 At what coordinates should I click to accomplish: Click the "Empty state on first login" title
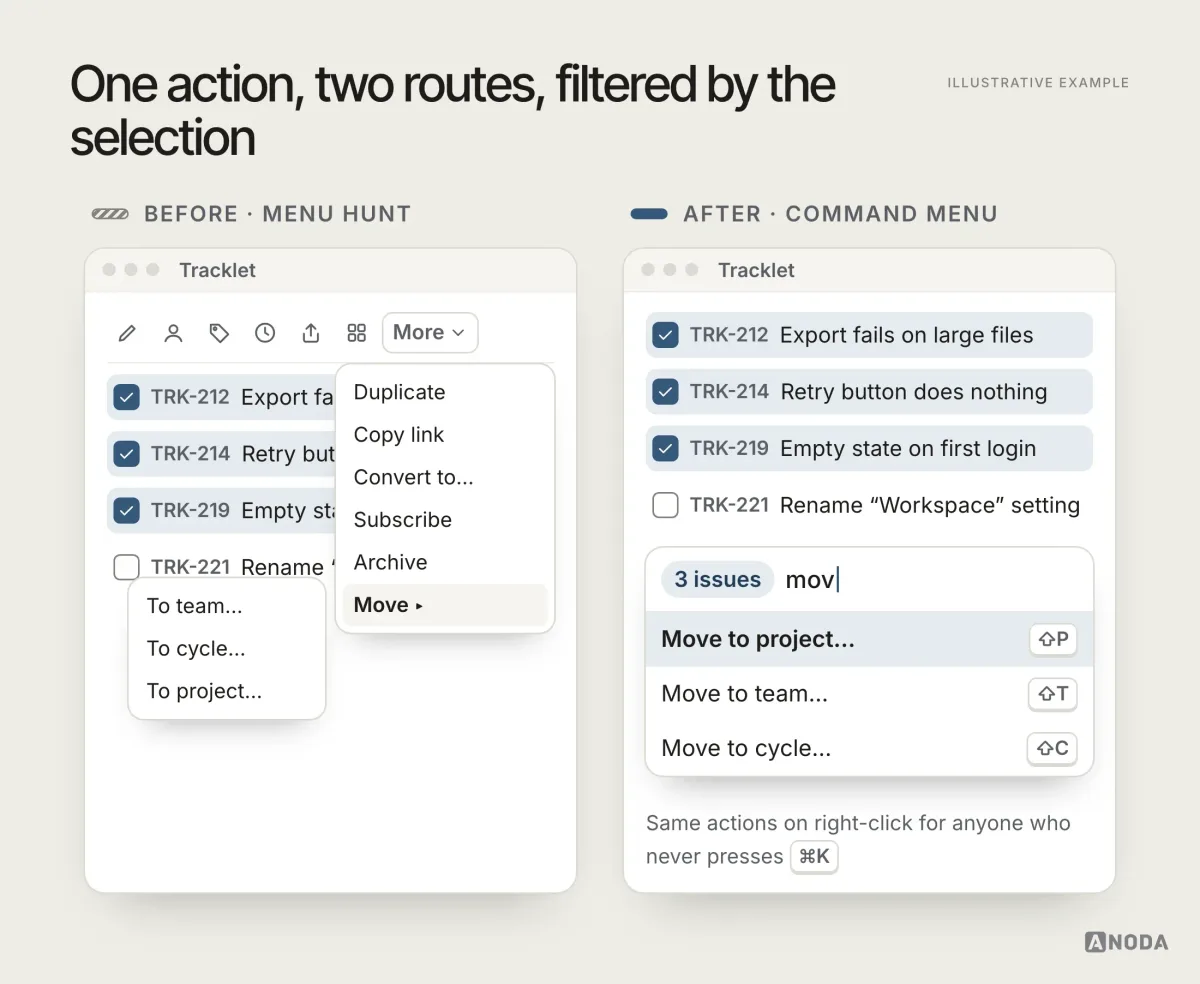point(908,449)
